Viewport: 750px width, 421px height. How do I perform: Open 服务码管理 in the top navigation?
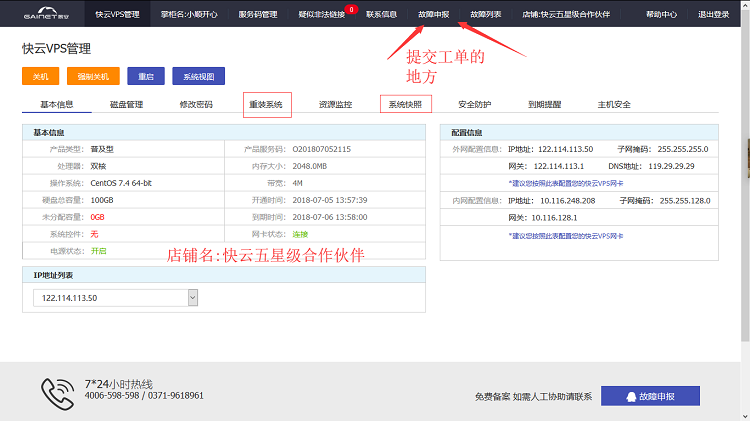[258, 14]
